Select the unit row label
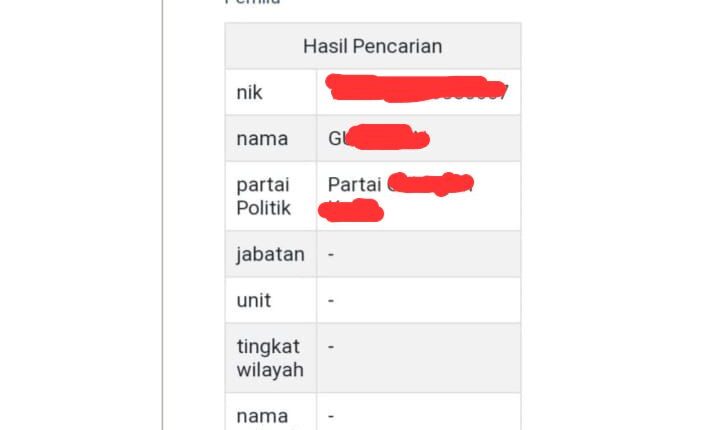The height and width of the screenshot is (430, 720). 254,300
